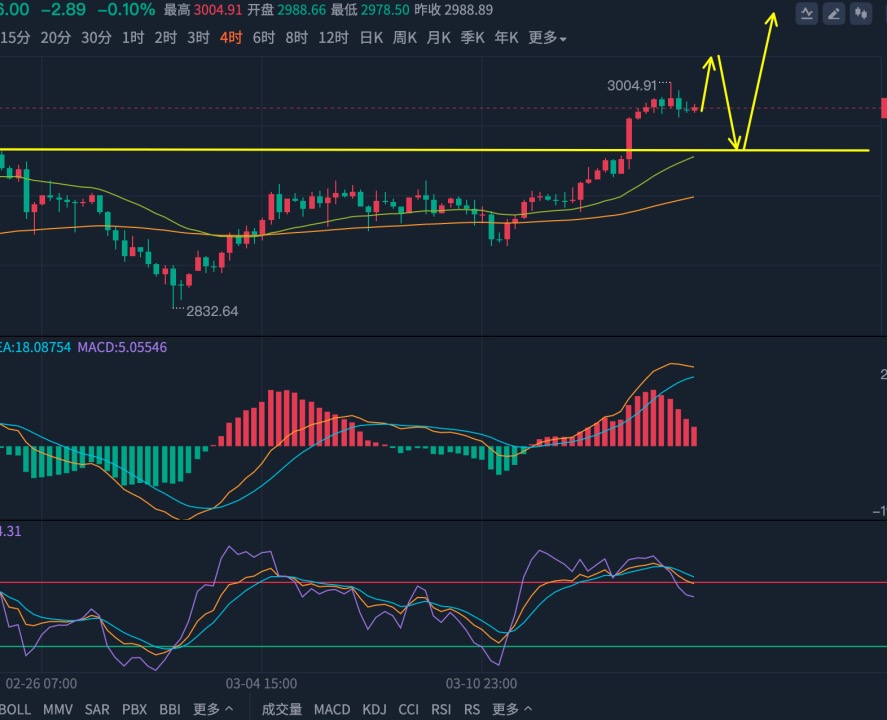The image size is (887, 720).
Task: Show the KDJ sub-indicator
Action: pyautogui.click(x=374, y=709)
